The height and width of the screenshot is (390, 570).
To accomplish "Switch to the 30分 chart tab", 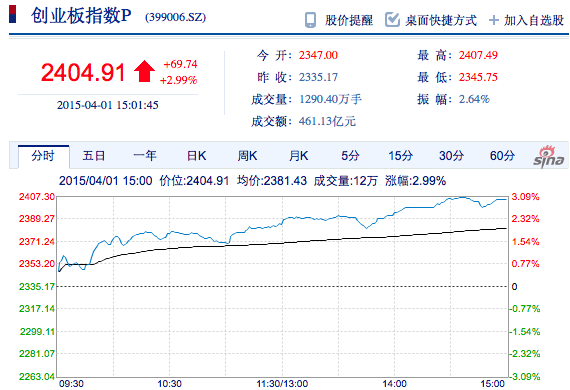I will coord(451,156).
